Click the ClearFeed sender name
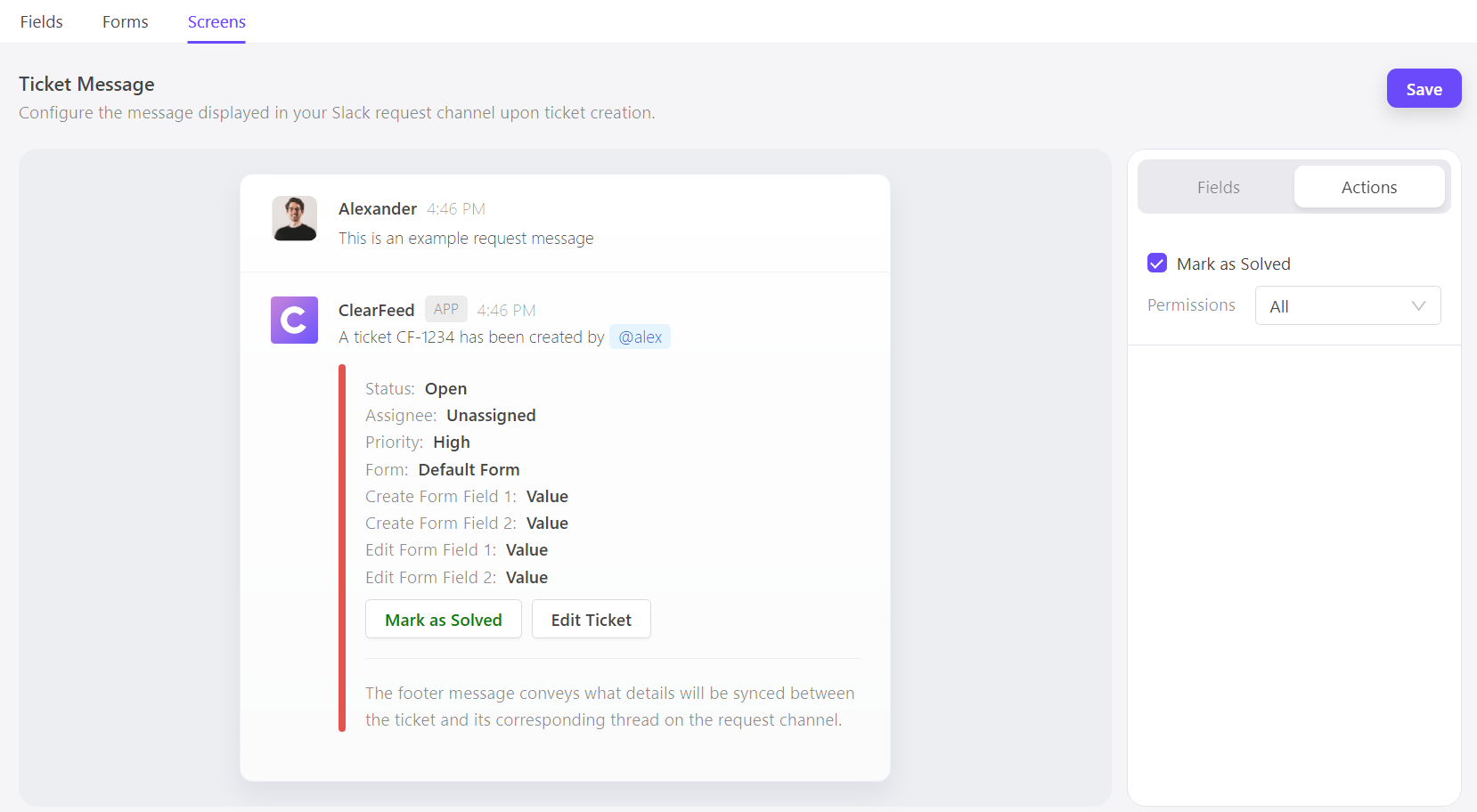 tap(376, 310)
